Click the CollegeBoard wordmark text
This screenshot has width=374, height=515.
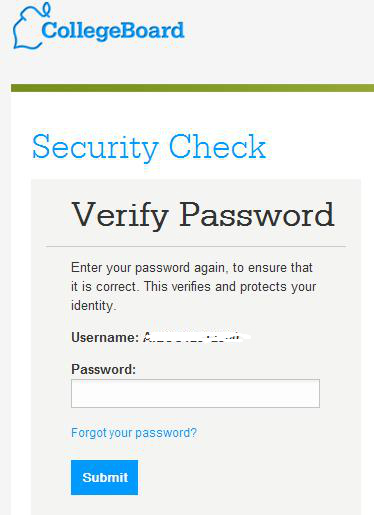point(113,32)
